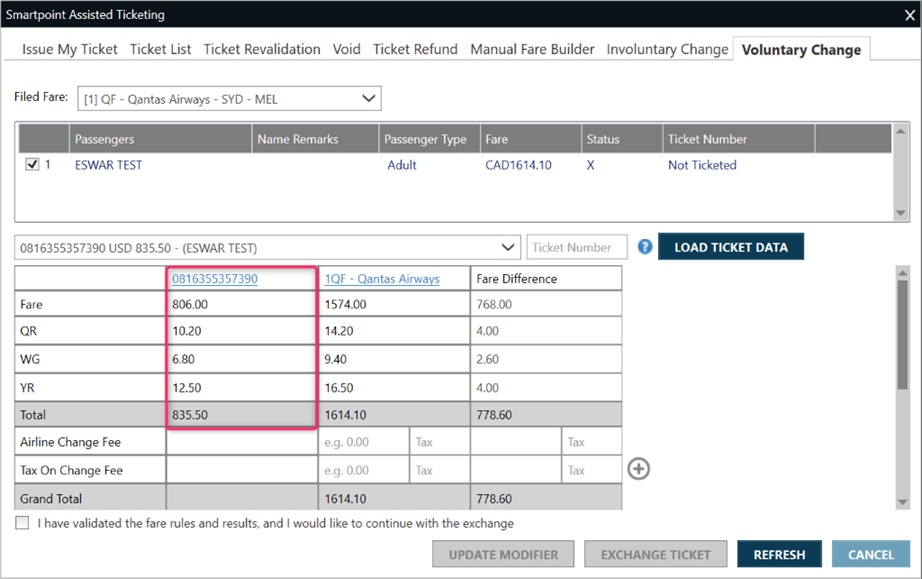The height and width of the screenshot is (579, 922).
Task: Click the REFRESH button
Action: pos(779,554)
